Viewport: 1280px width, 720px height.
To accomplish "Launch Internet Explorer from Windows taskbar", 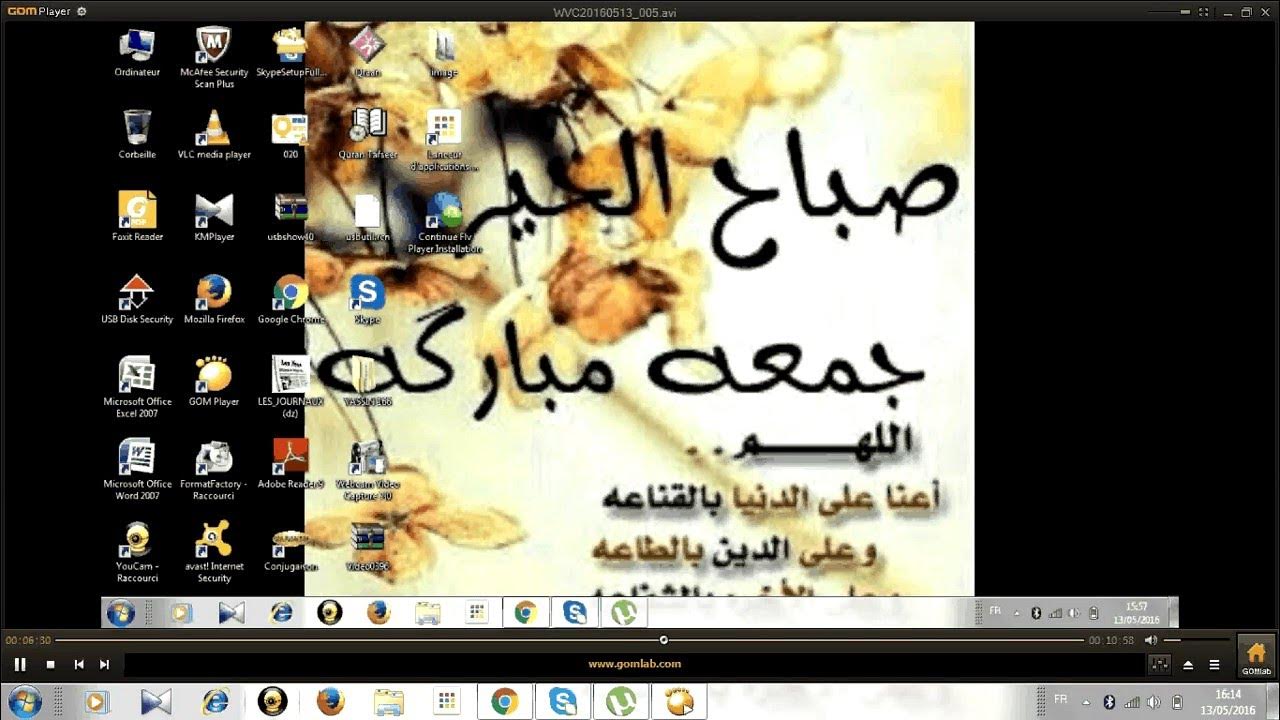I will [x=214, y=702].
